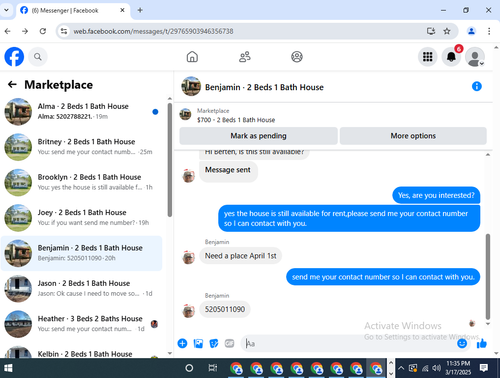Open new tab with plus button
The image size is (500, 378).
[x=140, y=10]
